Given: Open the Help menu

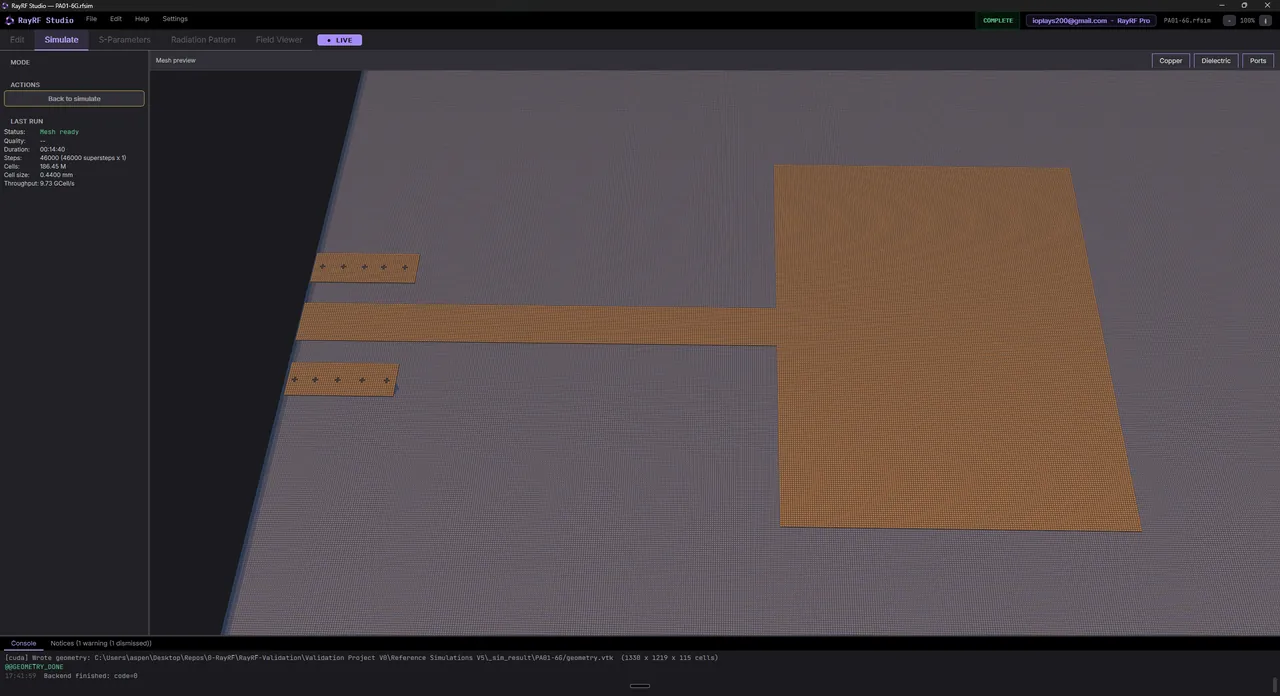Looking at the screenshot, I should coord(142,19).
